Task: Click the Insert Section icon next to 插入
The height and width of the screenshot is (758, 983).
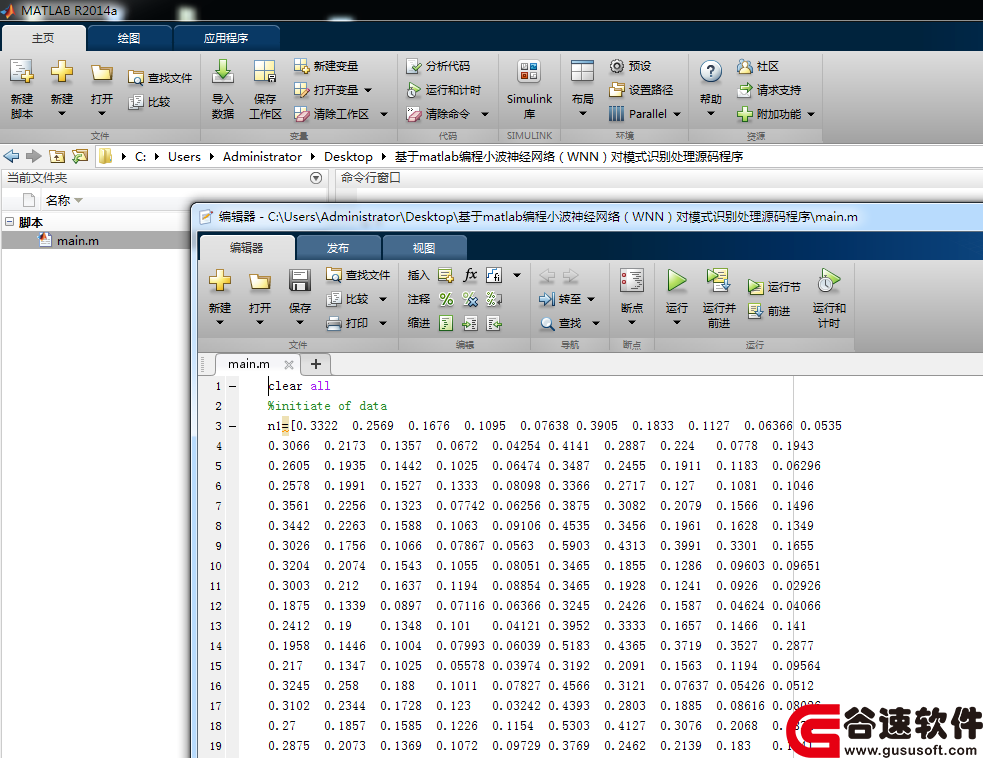Action: tap(446, 275)
